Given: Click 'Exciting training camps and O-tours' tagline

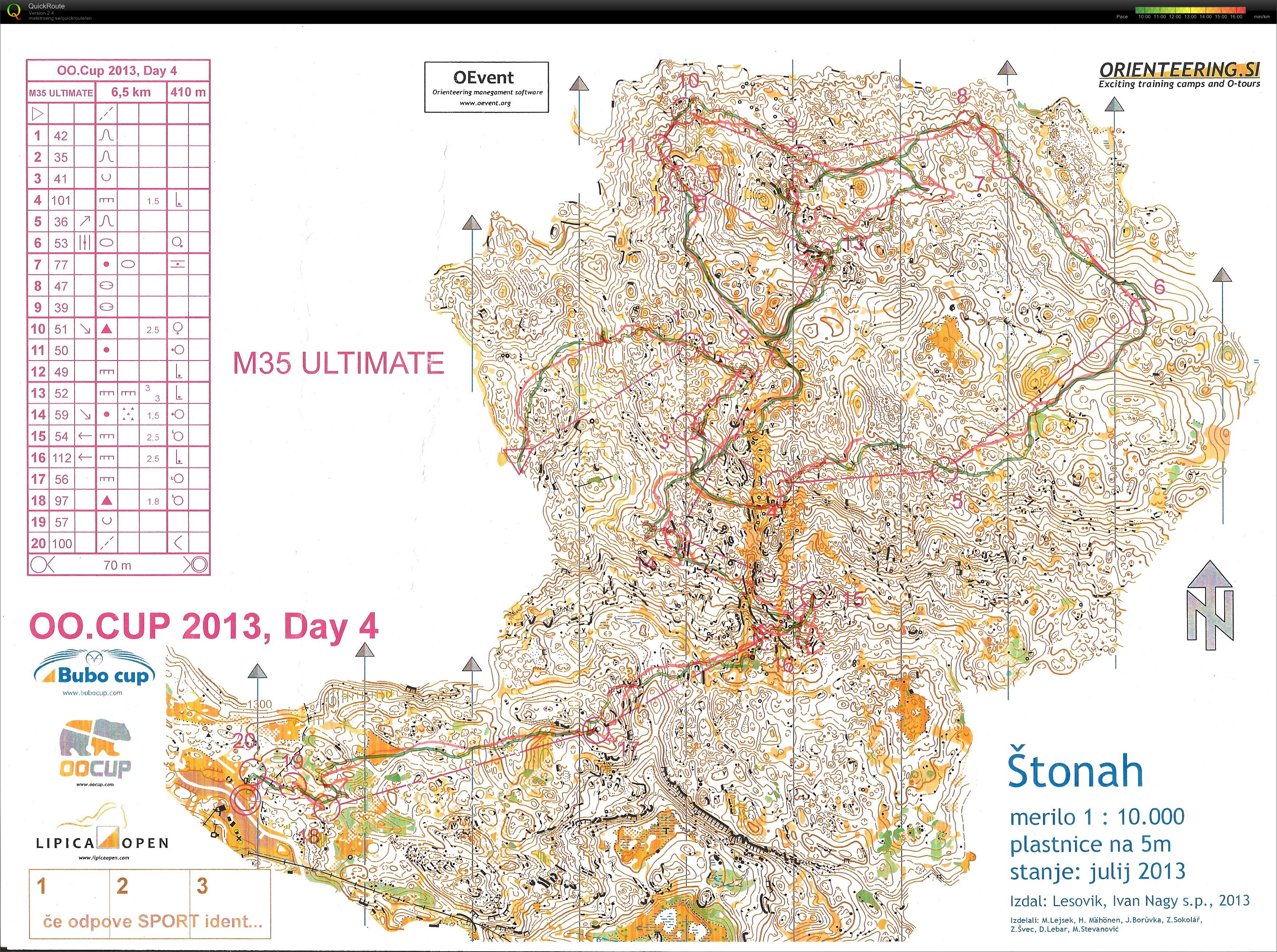Looking at the screenshot, I should pyautogui.click(x=1179, y=84).
